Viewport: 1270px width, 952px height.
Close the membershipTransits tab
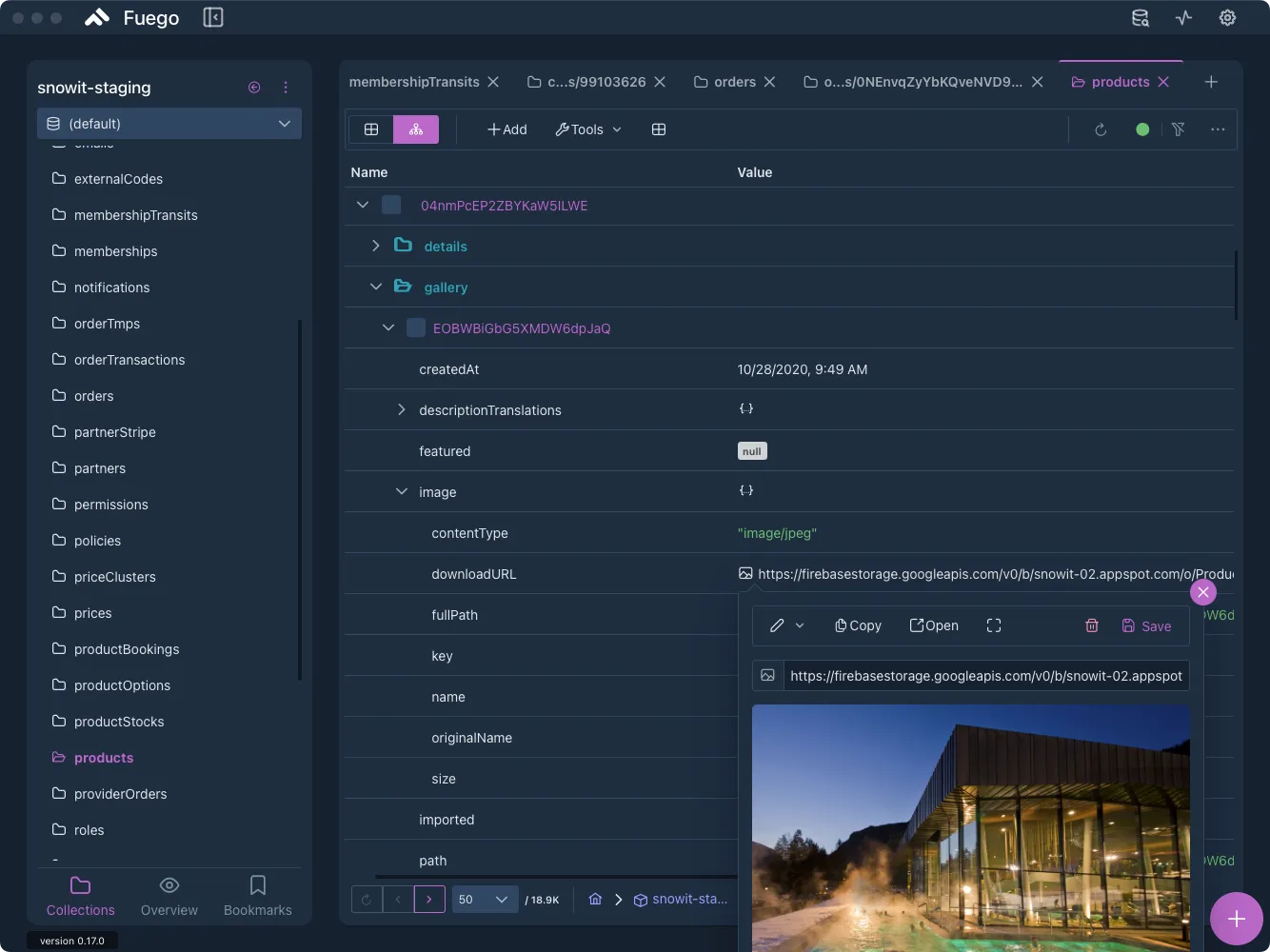point(493,82)
